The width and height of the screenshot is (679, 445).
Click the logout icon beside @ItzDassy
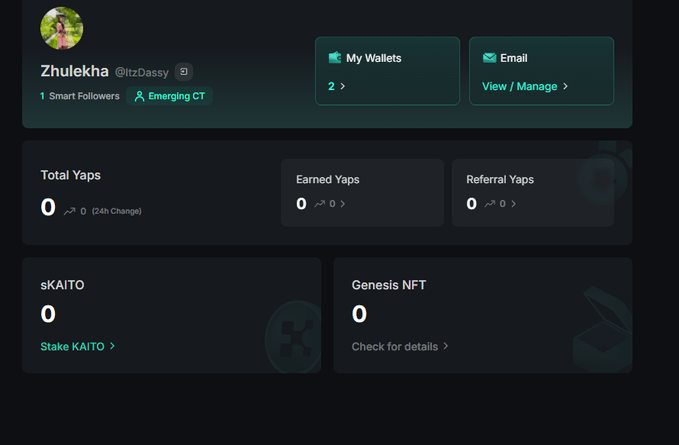point(184,72)
